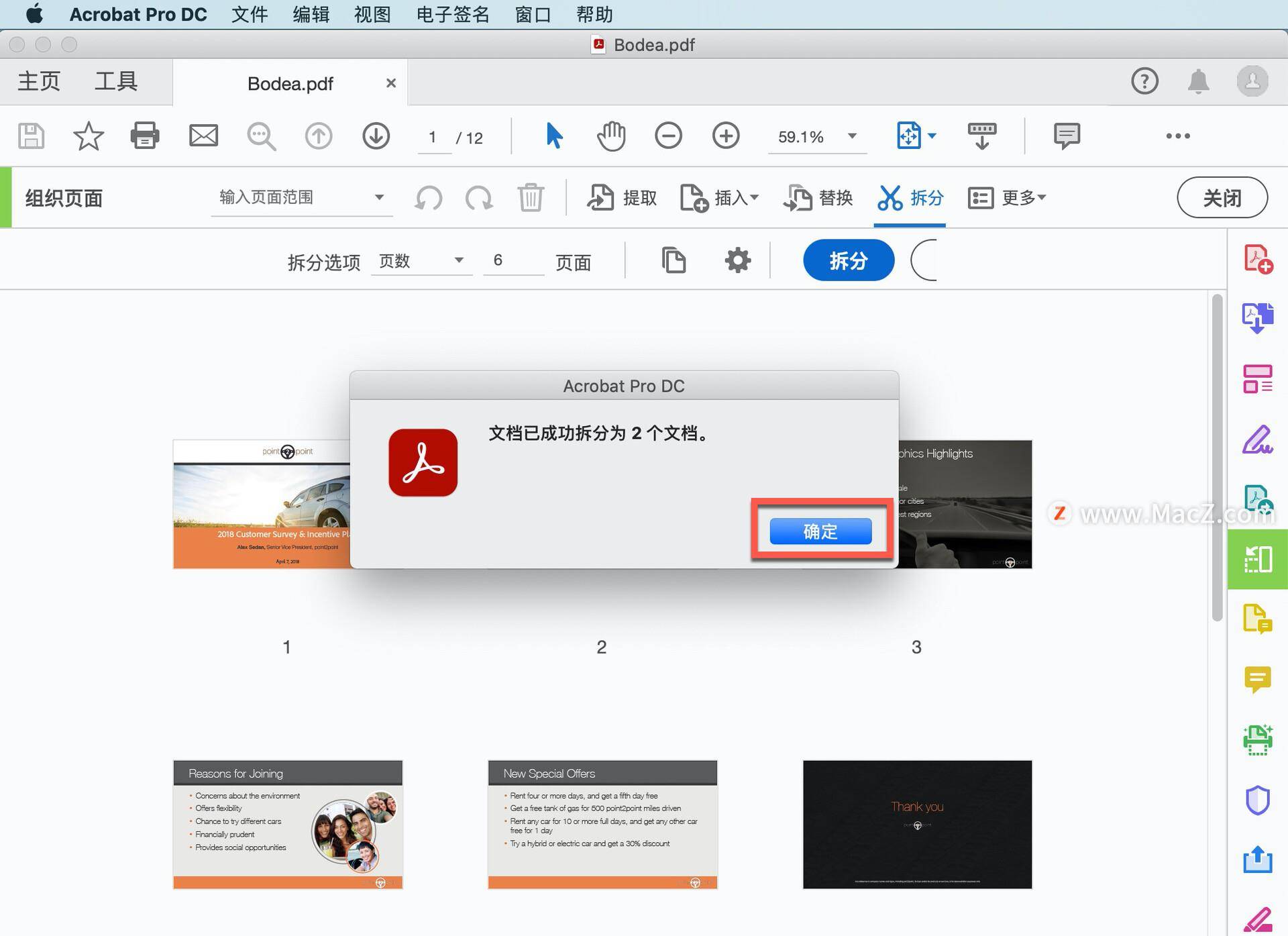
Task: Click the print icon in the toolbar
Action: click(x=144, y=136)
